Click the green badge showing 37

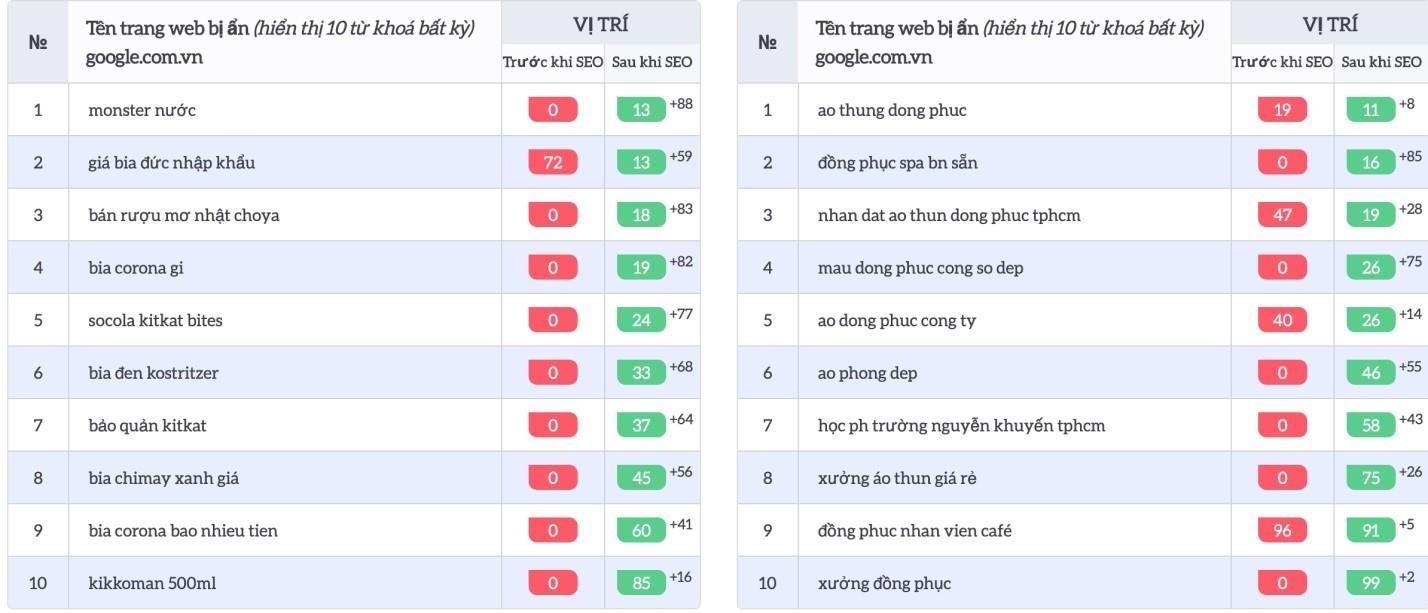coord(641,425)
